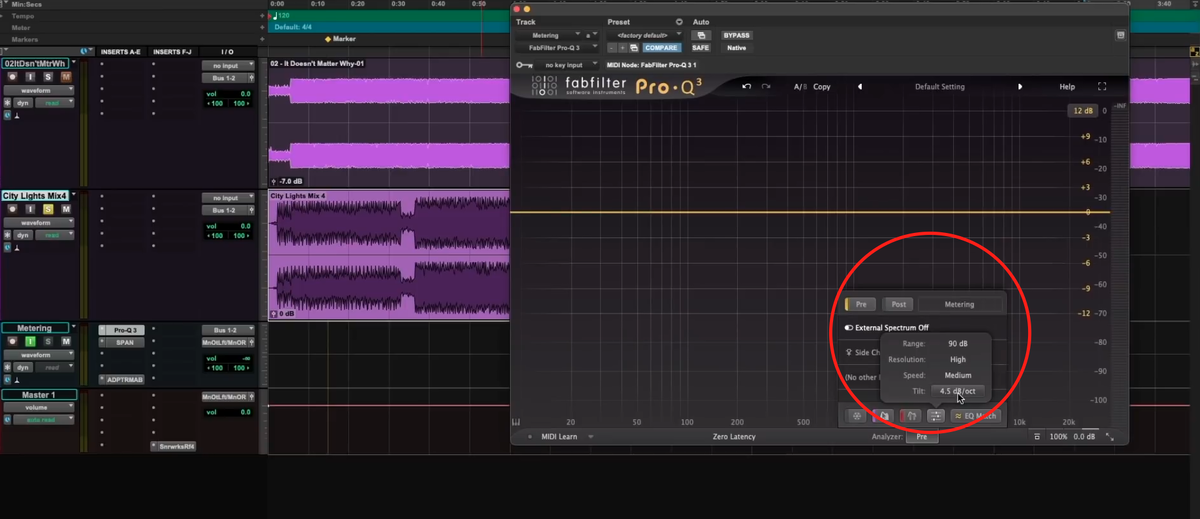This screenshot has width=1200, height=519.
Task: Click the Pro-Q 3 undo arrow
Action: pyautogui.click(x=746, y=87)
